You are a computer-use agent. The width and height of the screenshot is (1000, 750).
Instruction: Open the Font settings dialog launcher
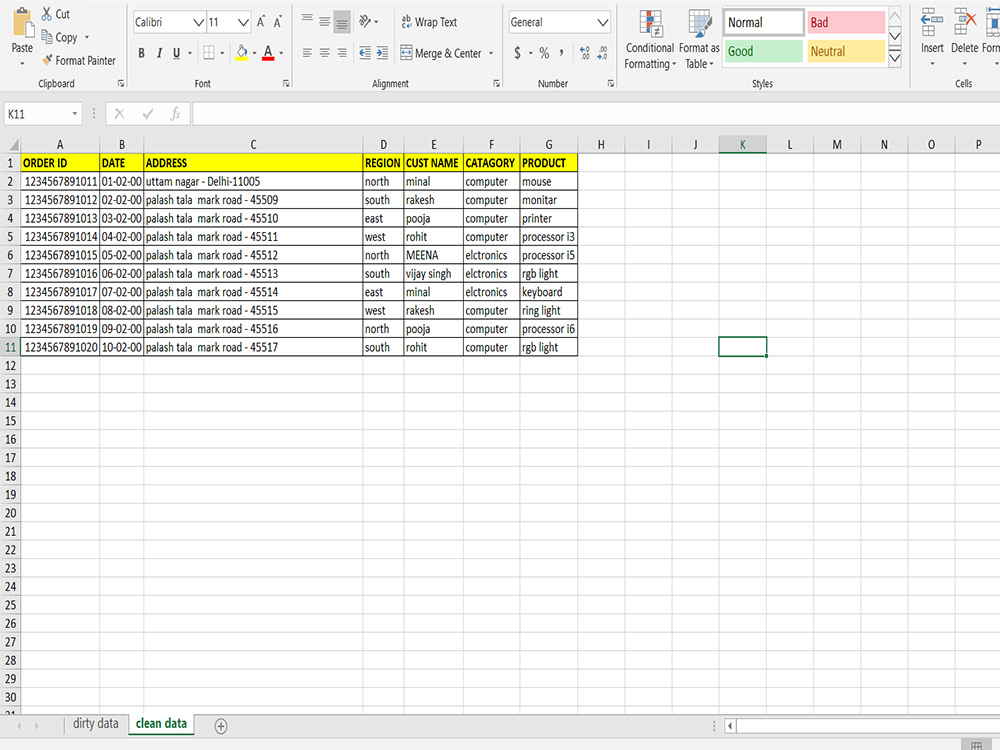point(286,84)
